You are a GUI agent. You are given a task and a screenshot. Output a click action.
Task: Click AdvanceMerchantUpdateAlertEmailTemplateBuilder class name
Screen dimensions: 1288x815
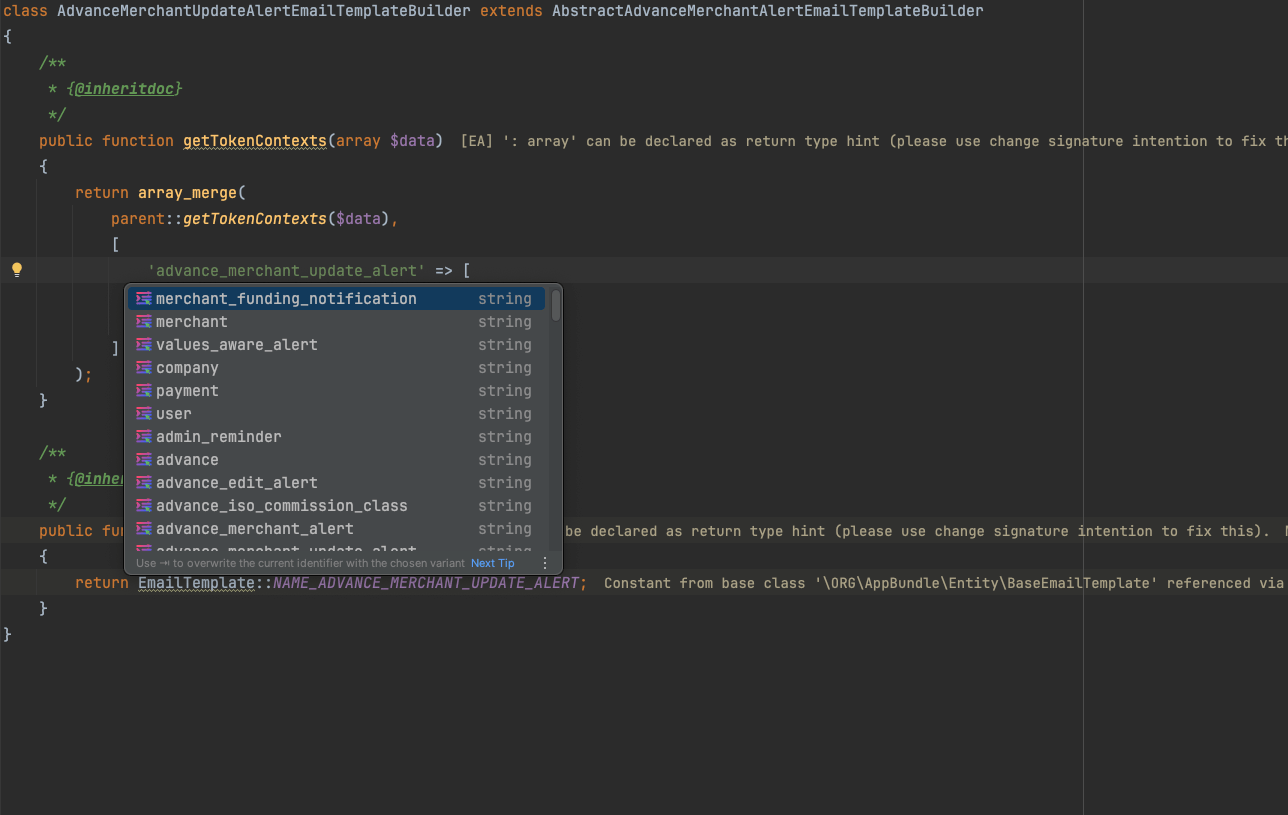click(264, 11)
